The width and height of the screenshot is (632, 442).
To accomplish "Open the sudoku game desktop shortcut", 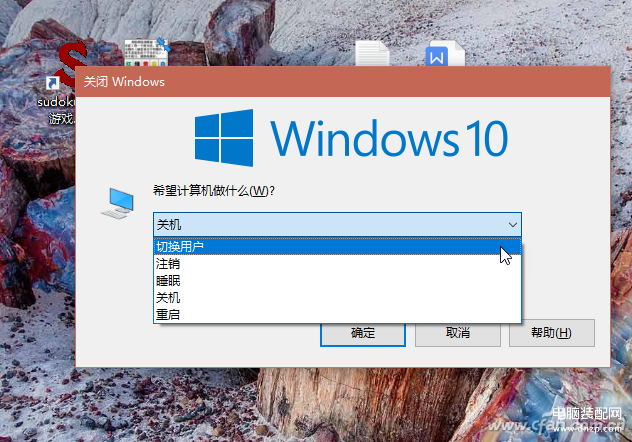I will (60, 81).
